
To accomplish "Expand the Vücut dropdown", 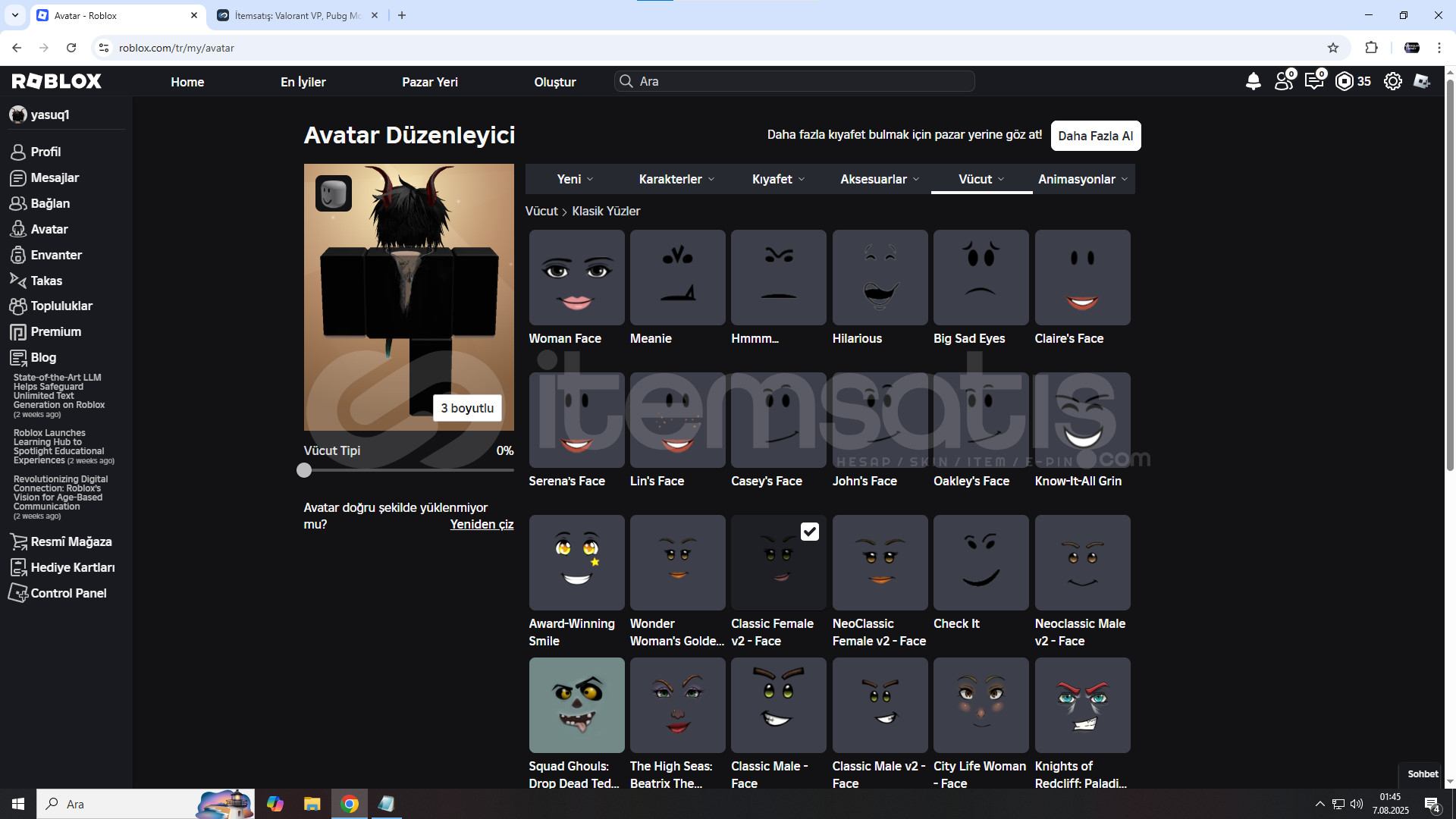I will [981, 179].
